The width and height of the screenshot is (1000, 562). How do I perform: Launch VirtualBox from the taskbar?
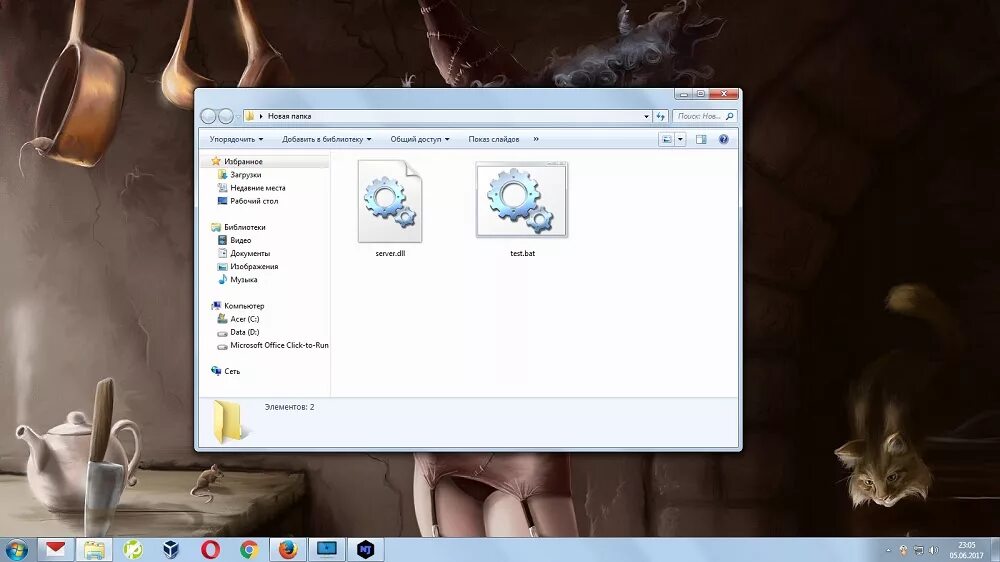pos(171,549)
